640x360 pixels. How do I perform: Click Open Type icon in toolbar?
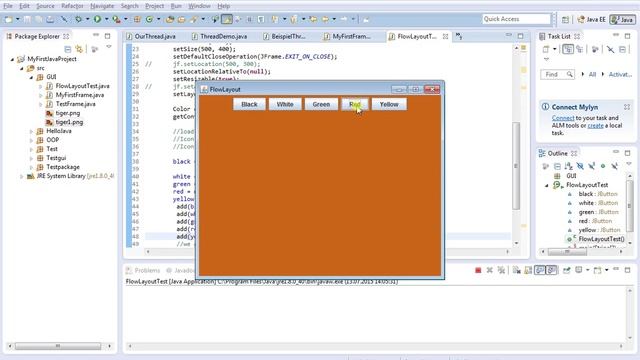click(x=170, y=19)
